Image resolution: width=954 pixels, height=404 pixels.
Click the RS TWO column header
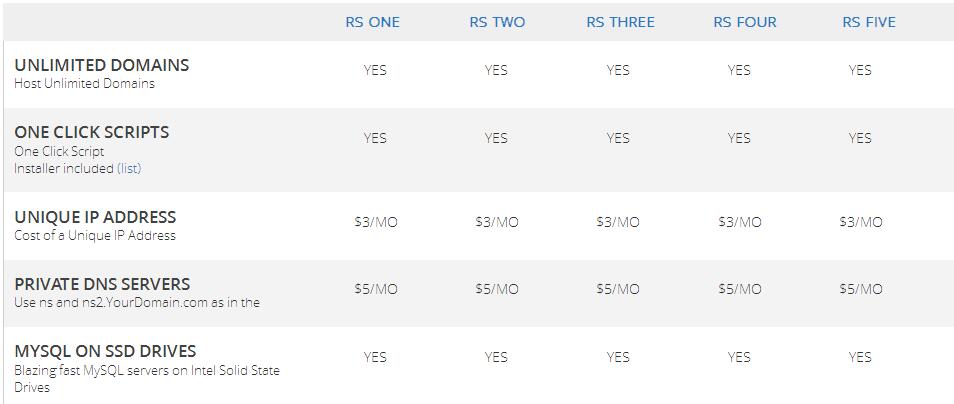click(497, 22)
